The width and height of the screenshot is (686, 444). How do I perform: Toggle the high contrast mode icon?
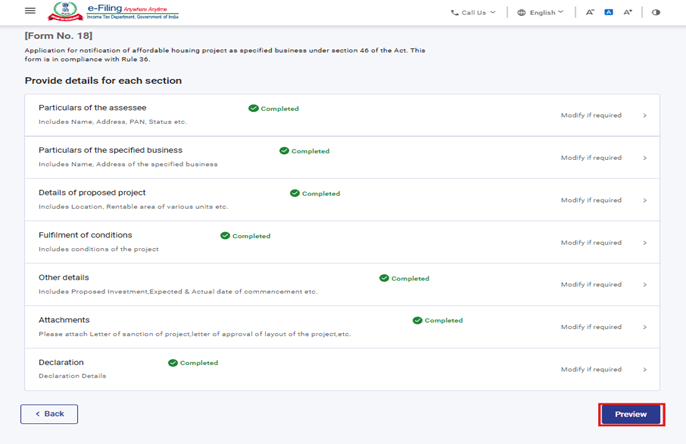656,13
